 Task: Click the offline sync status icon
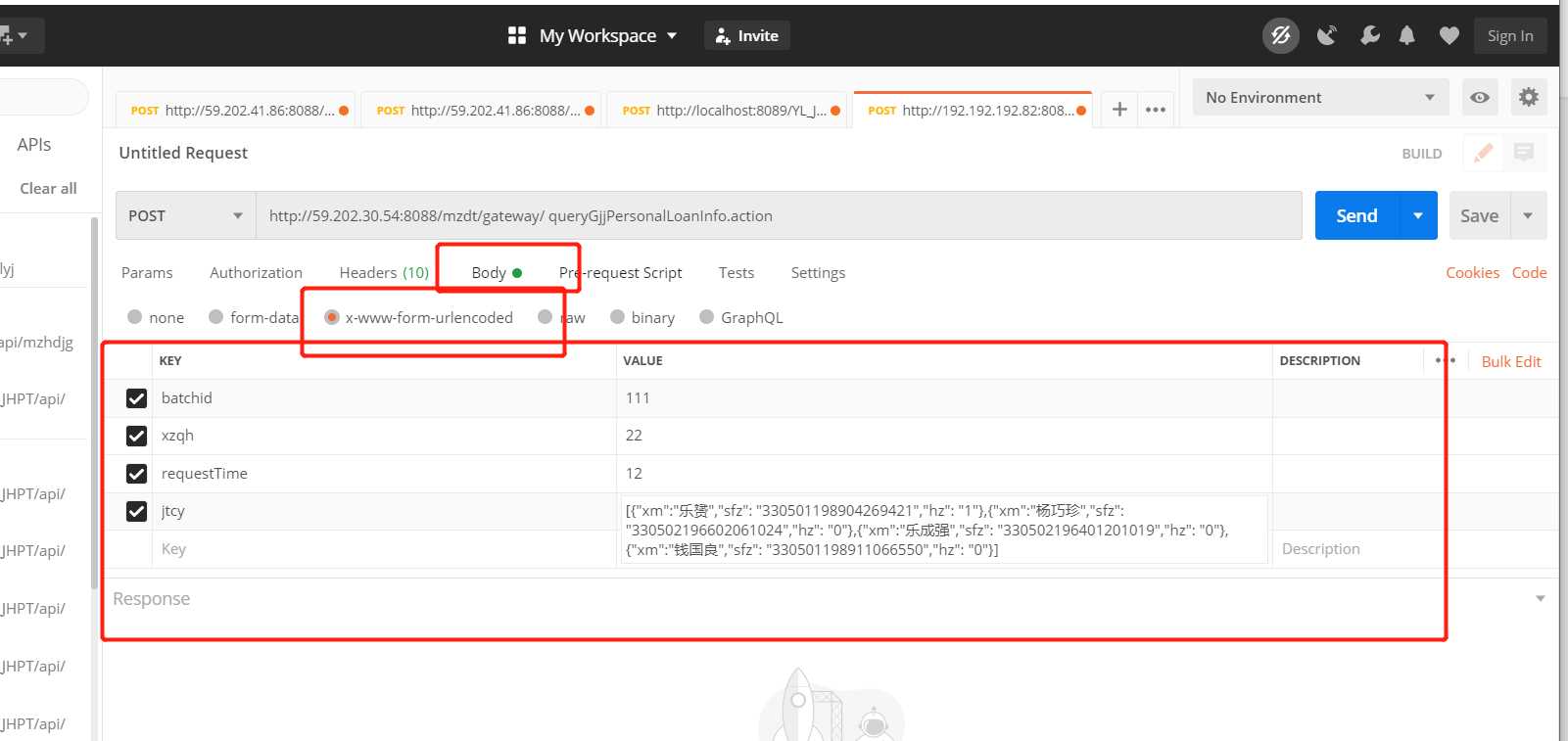click(1280, 36)
